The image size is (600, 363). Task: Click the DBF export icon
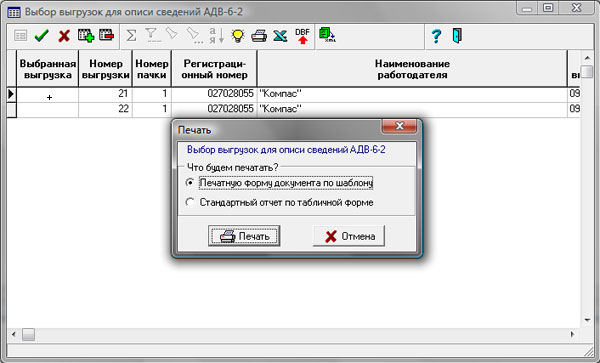(302, 36)
